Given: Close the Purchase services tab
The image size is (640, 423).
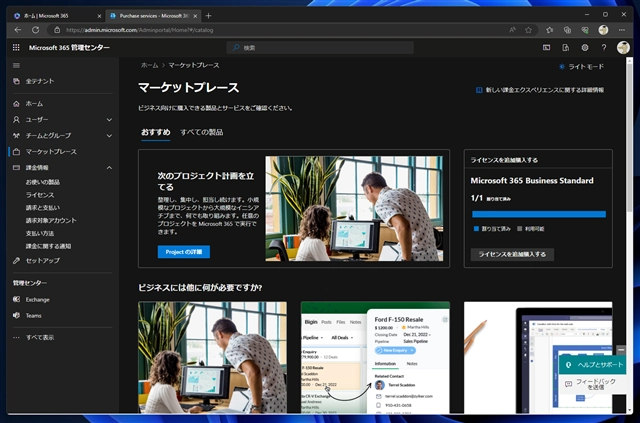Looking at the screenshot, I should 195,16.
